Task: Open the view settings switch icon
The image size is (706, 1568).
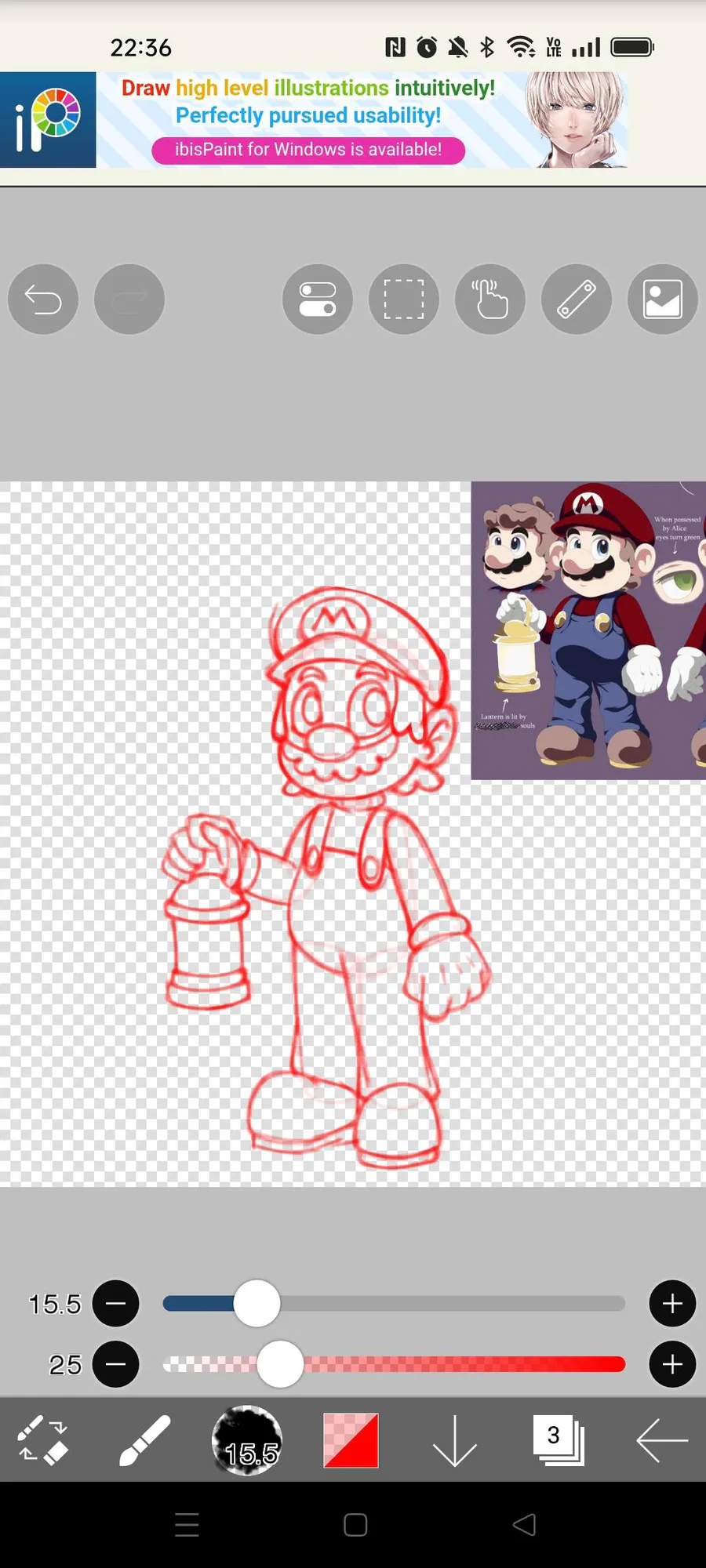Action: click(x=318, y=299)
